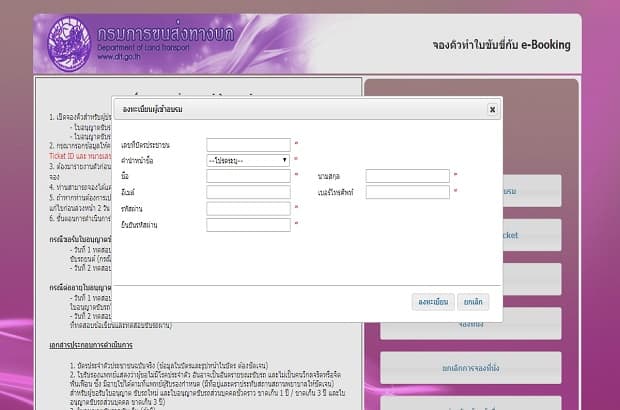This screenshot has width=620, height=410.
Task: Focus the เบอร์โทรศัพท์ phone number field
Action: pos(407,192)
